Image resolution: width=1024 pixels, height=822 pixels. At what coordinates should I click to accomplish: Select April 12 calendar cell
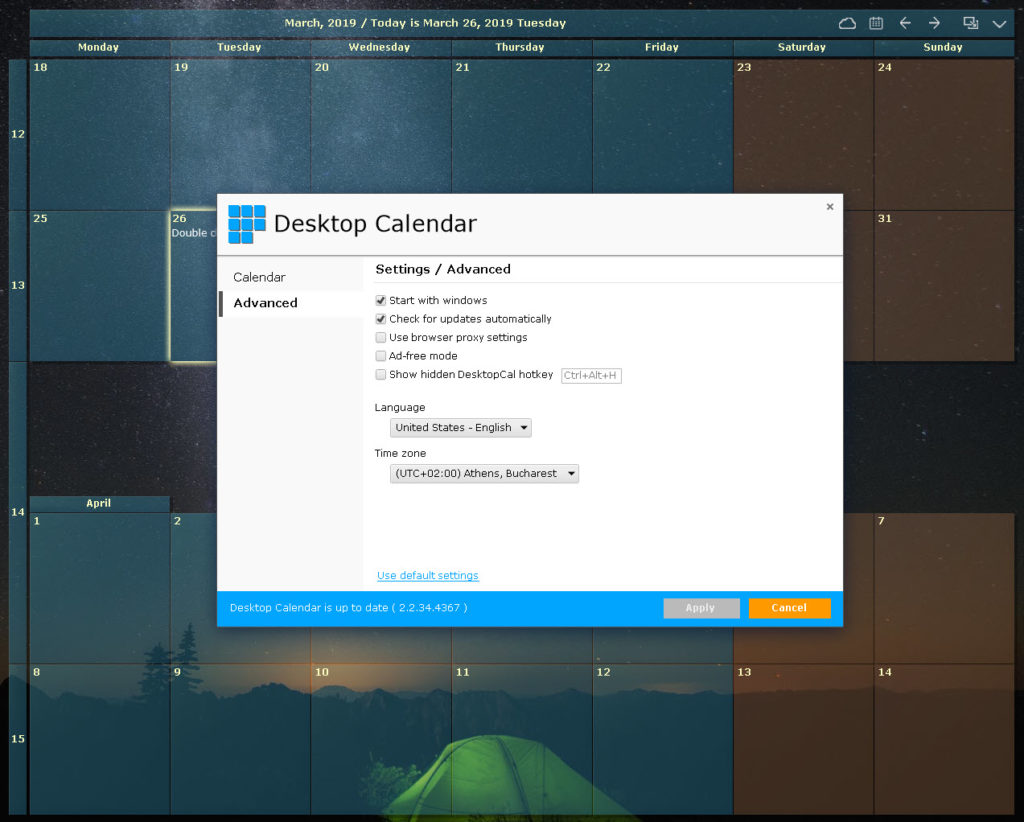click(662, 740)
